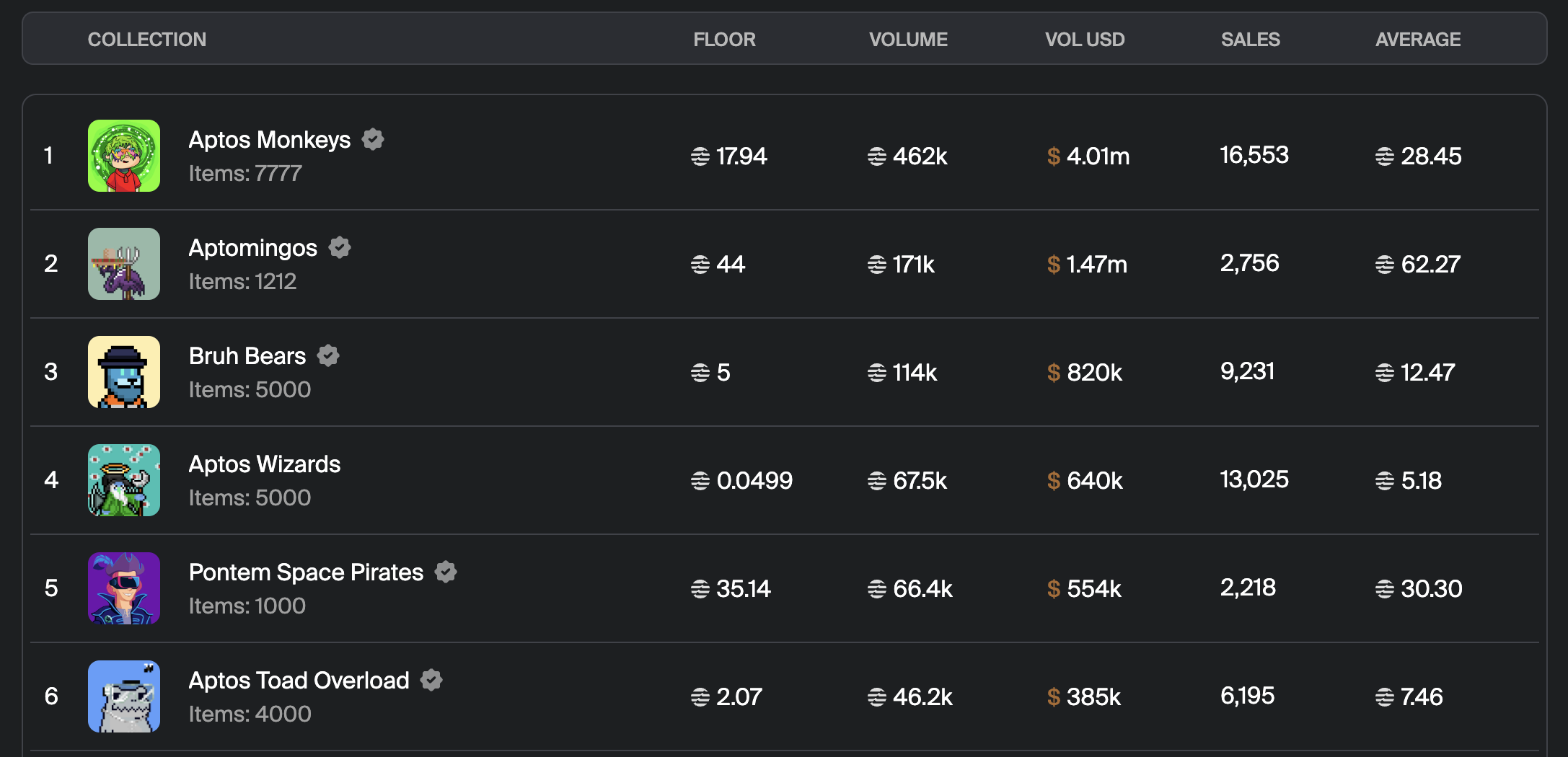Open the Aptomingos collection thumbnail
The image size is (1568, 757).
click(x=124, y=264)
